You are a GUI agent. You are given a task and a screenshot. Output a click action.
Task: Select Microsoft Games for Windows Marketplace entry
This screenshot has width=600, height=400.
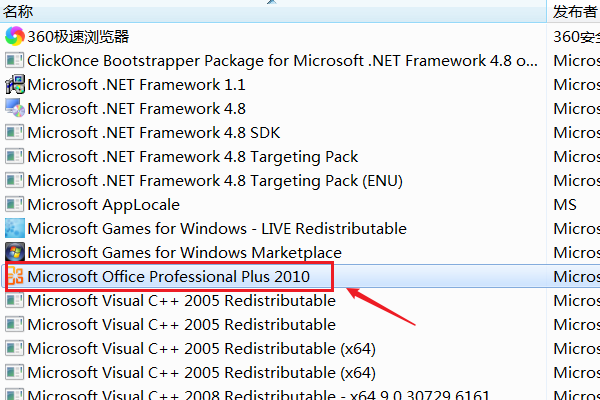(184, 253)
